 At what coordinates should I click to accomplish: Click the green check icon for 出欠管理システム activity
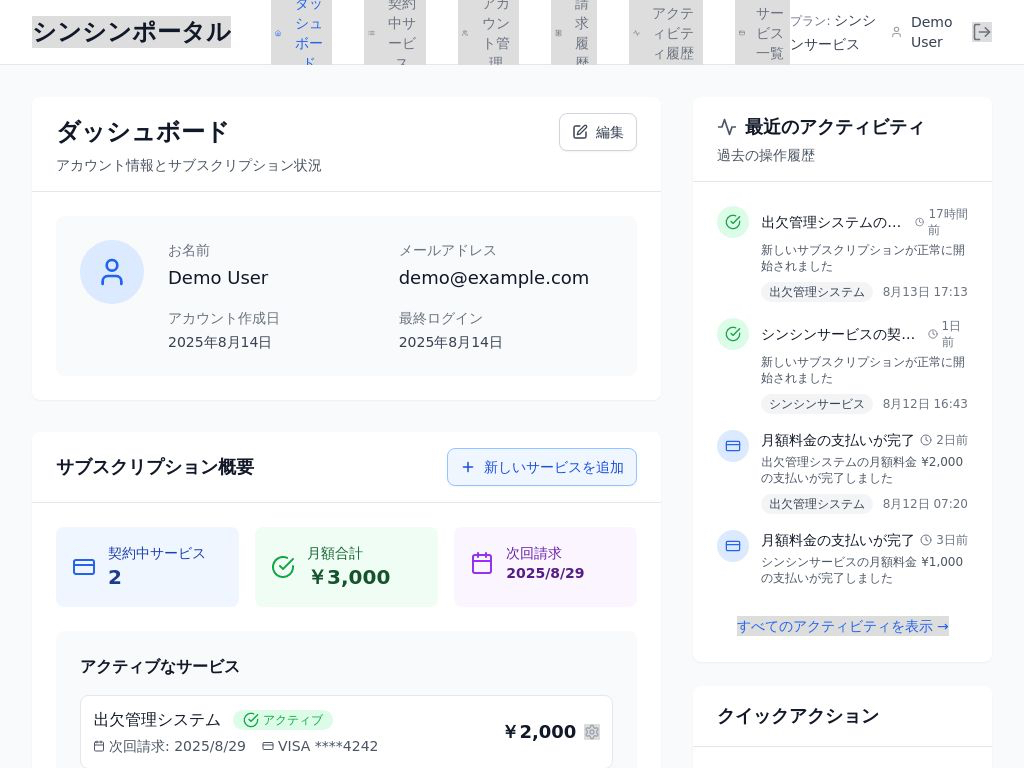pyautogui.click(x=733, y=222)
